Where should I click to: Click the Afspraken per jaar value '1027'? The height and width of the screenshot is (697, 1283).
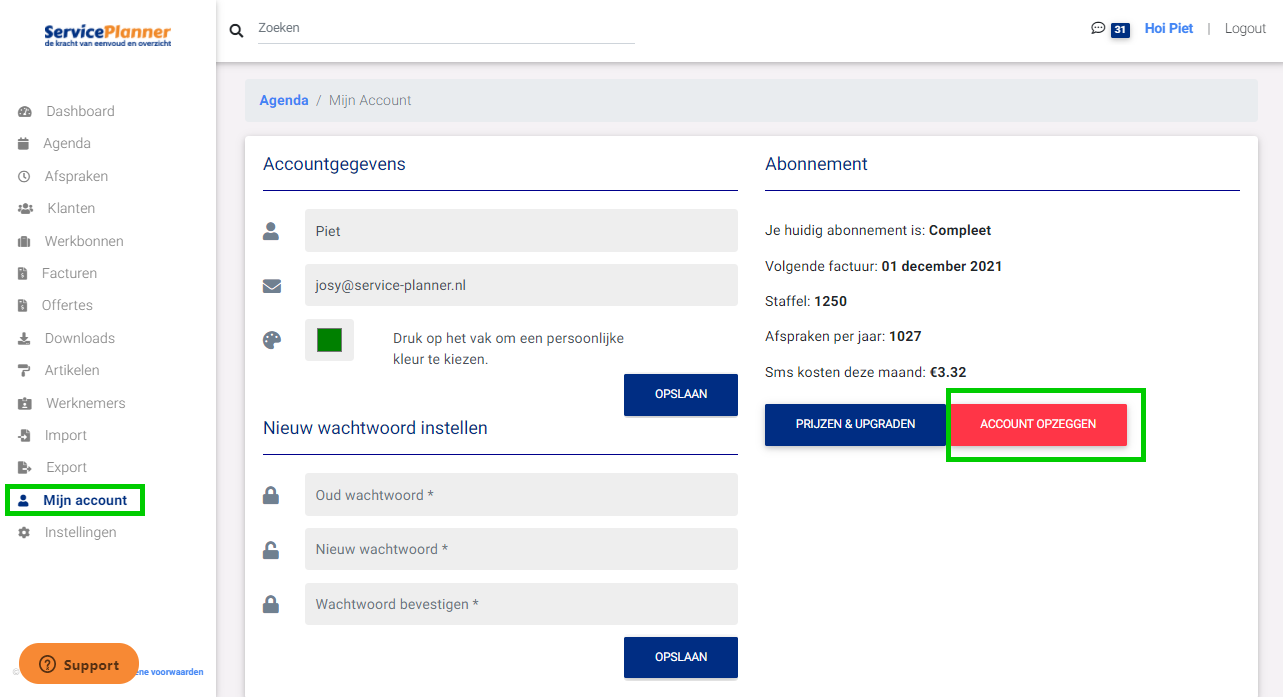click(x=905, y=336)
